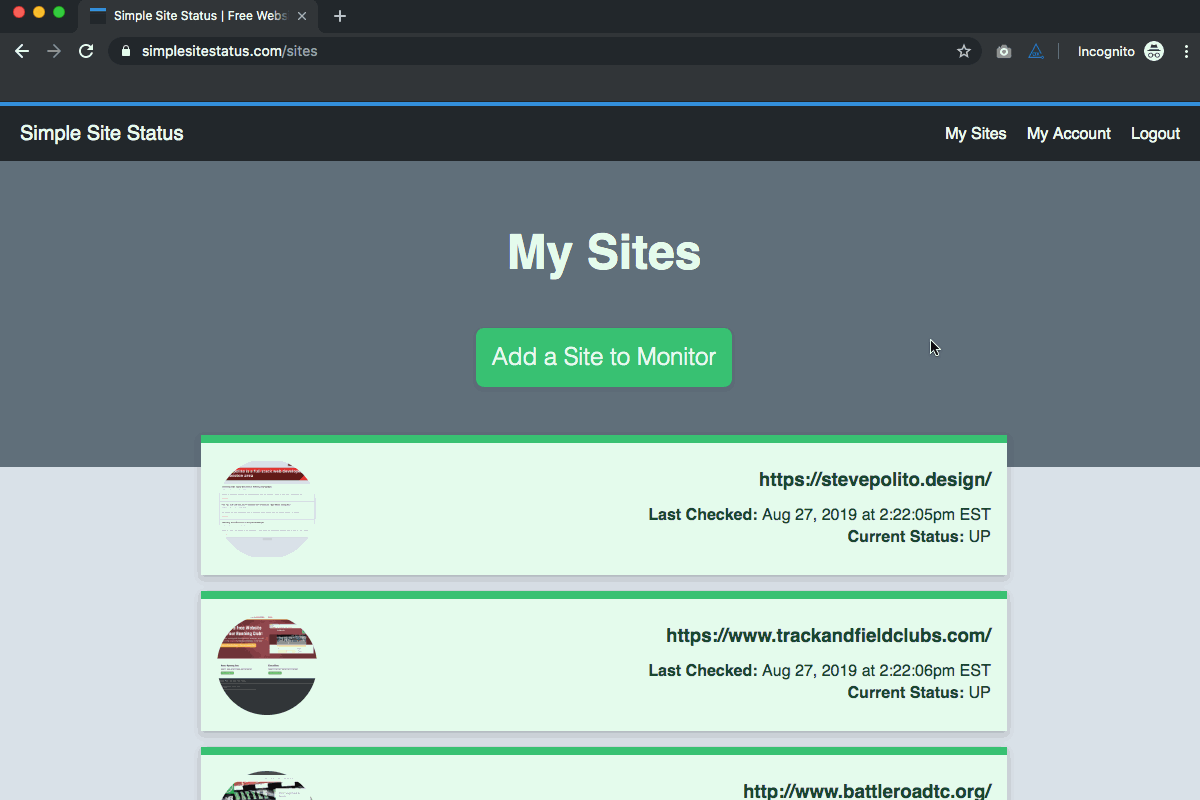Image resolution: width=1200 pixels, height=800 pixels.
Task: Click Add a Site to Monitor button
Action: coord(604,357)
